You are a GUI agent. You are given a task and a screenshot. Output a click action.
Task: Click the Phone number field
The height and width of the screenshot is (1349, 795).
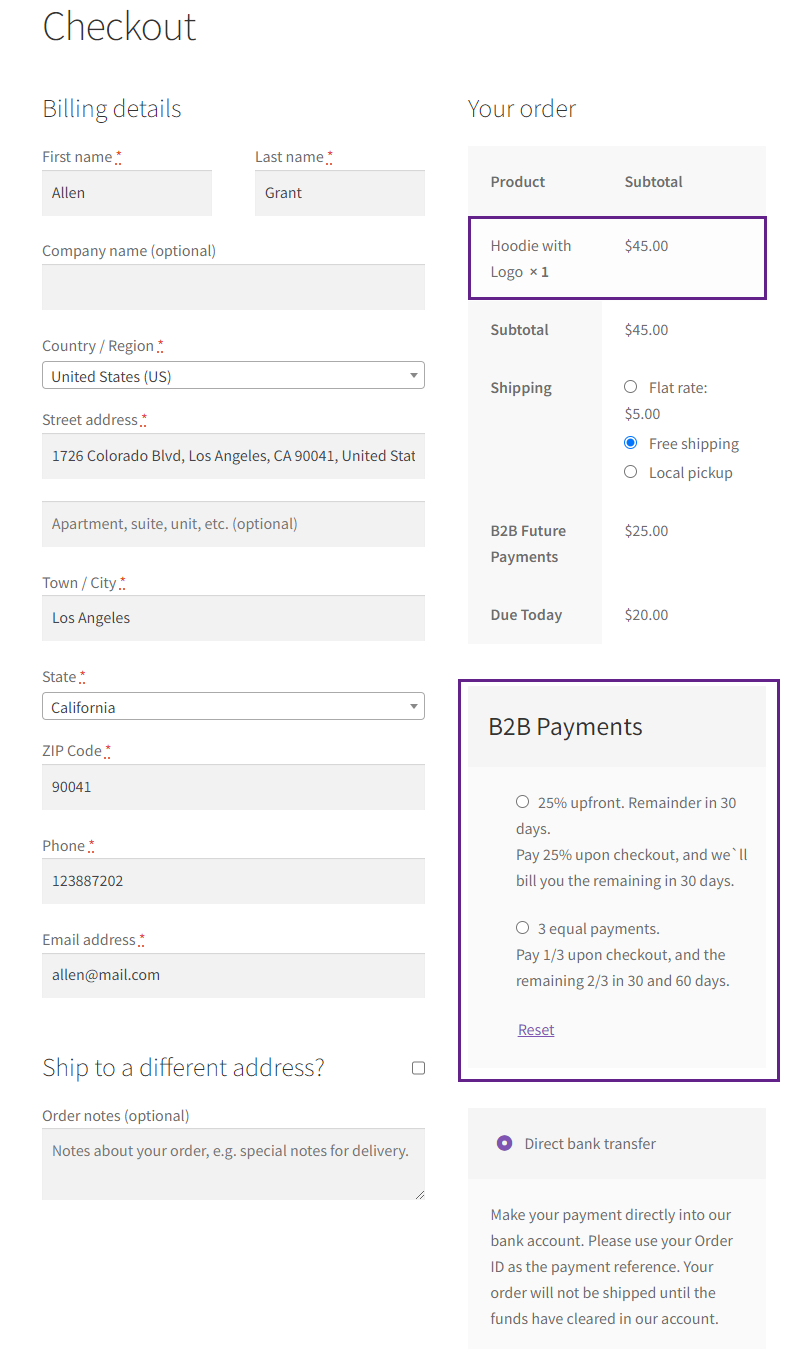coord(233,881)
